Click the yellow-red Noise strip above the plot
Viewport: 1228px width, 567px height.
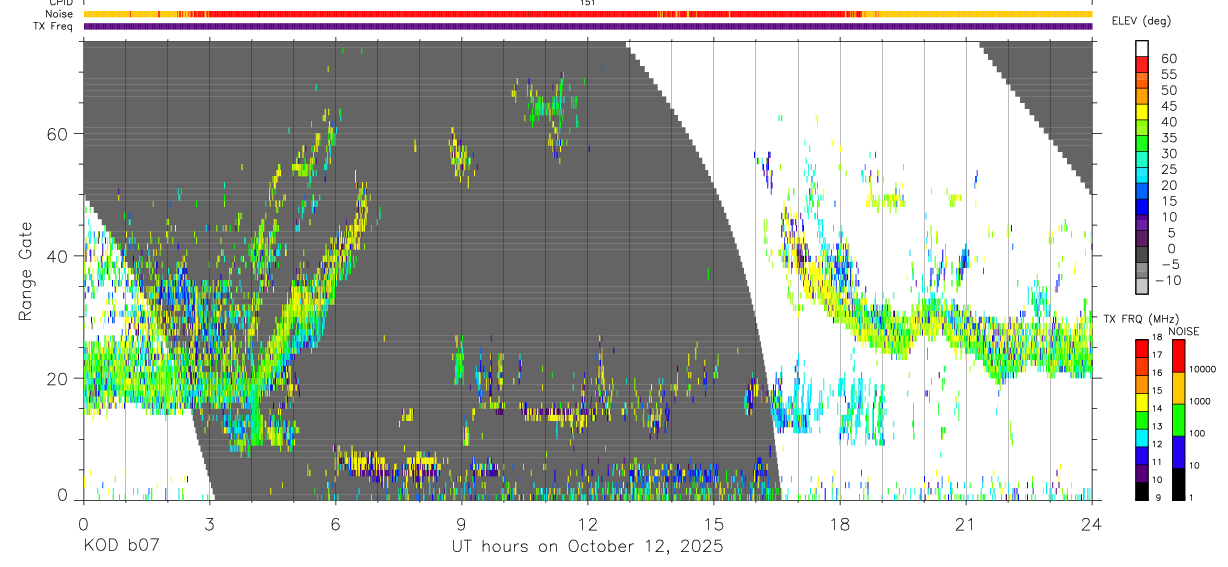pyautogui.click(x=587, y=14)
